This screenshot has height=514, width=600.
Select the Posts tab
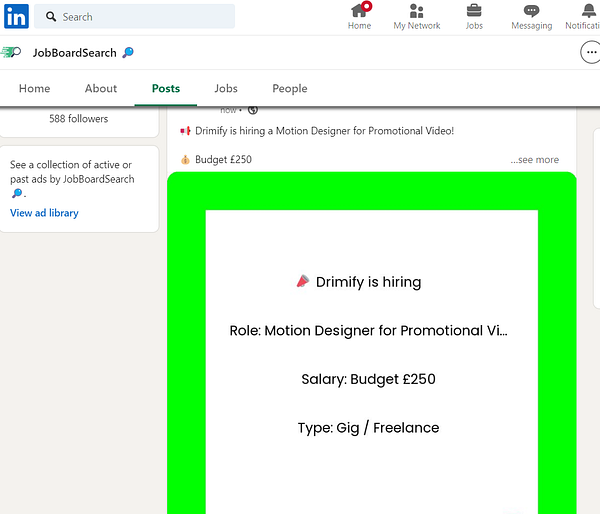[x=166, y=88]
